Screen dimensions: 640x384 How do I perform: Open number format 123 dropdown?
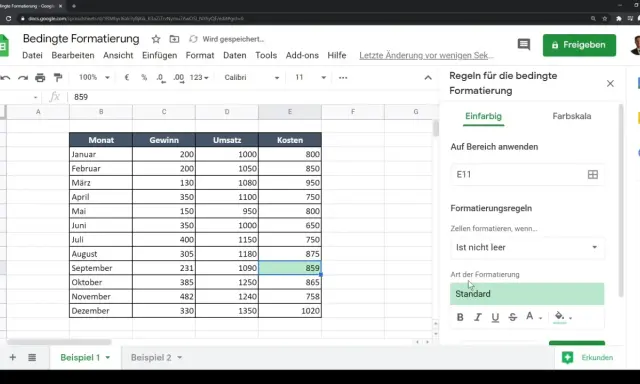pos(199,77)
